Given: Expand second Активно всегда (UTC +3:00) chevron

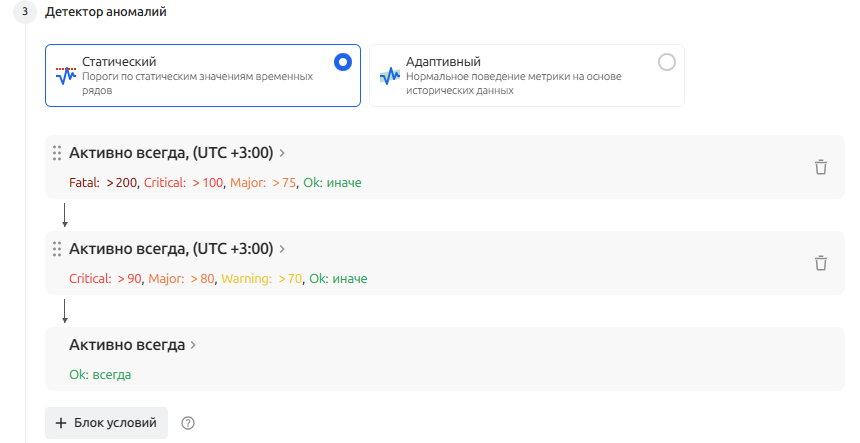Looking at the screenshot, I should click(282, 249).
